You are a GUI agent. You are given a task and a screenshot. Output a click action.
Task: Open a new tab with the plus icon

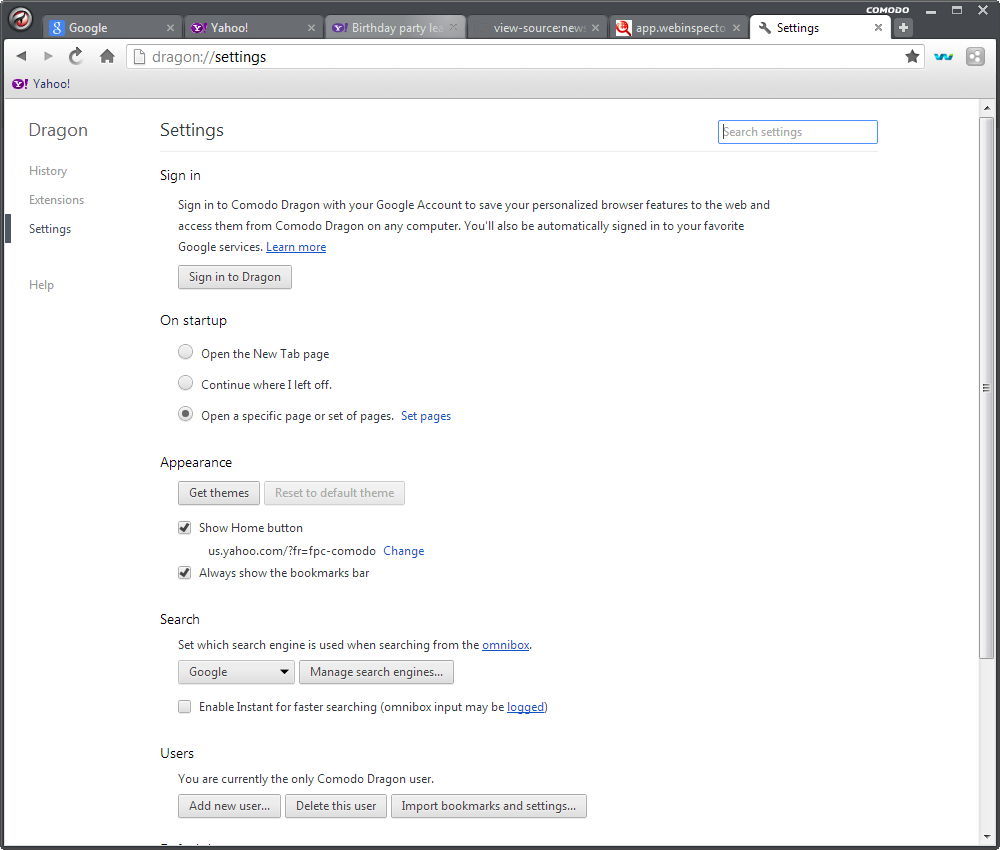[903, 27]
